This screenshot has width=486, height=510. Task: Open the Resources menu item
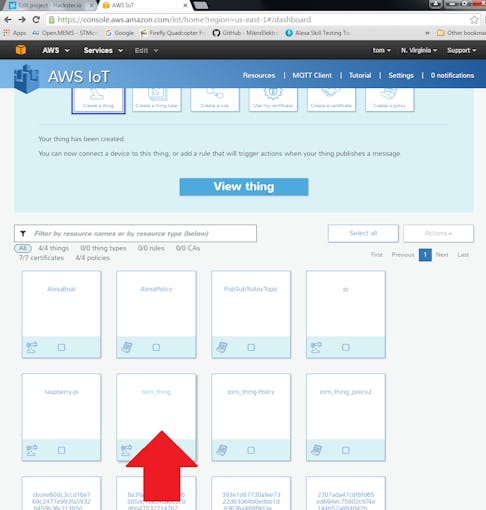(x=259, y=75)
